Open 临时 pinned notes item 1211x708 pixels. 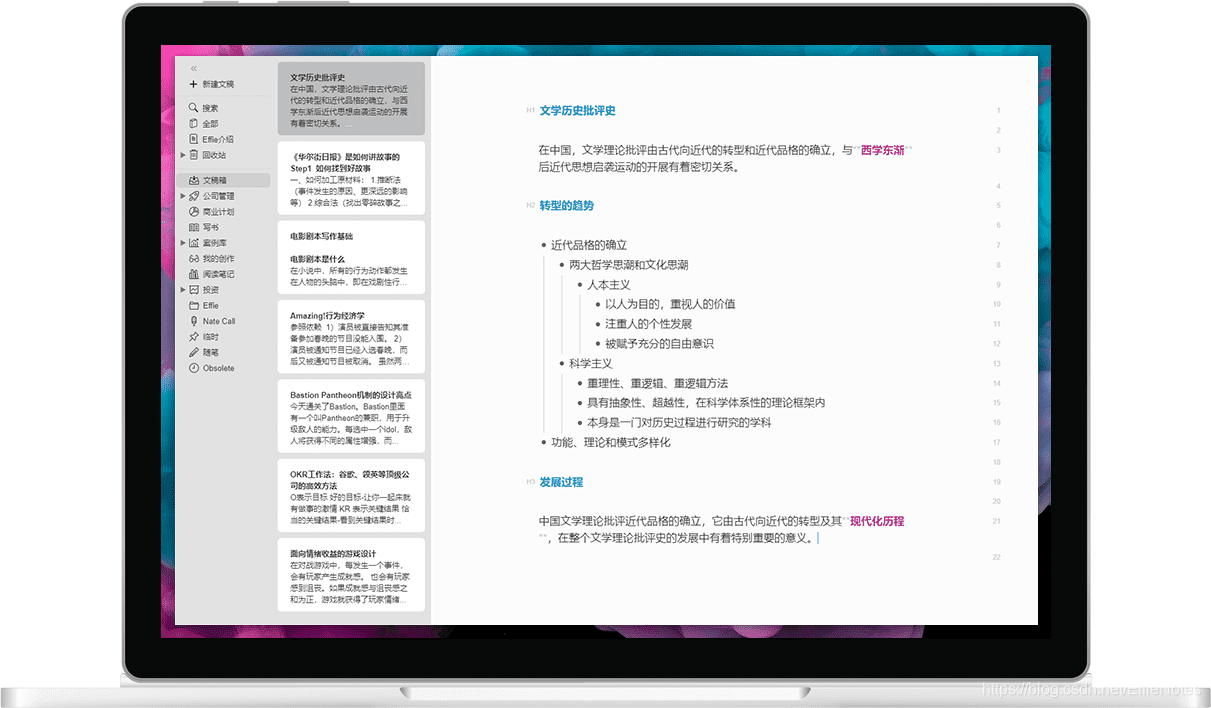pos(210,337)
